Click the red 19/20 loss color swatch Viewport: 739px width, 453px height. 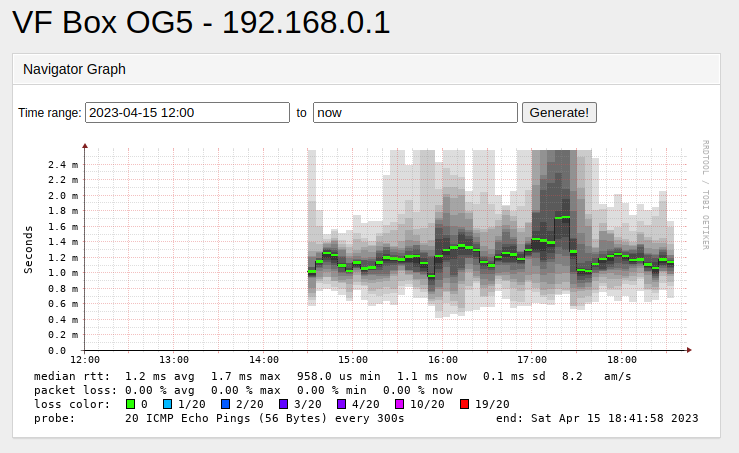coord(464,404)
